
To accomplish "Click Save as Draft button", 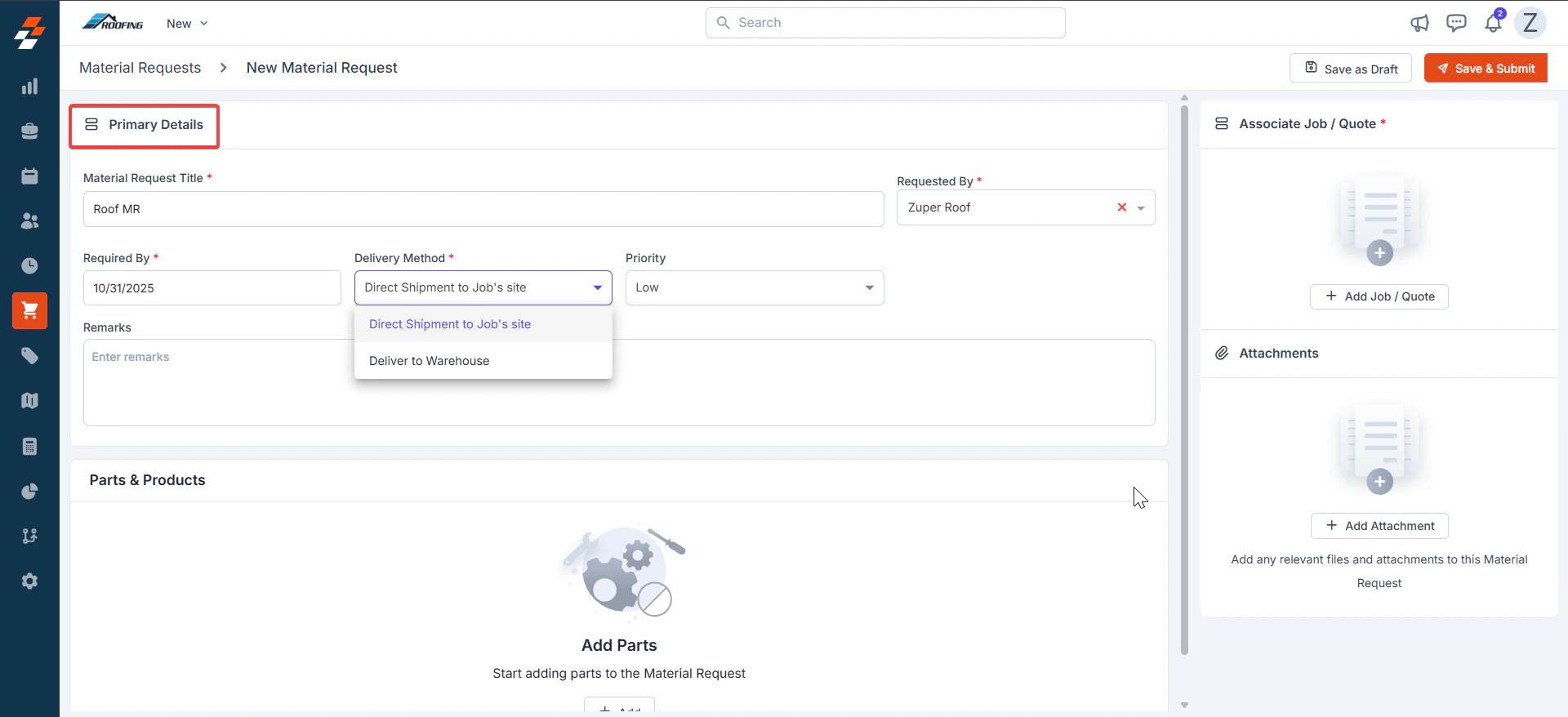I will coord(1351,69).
